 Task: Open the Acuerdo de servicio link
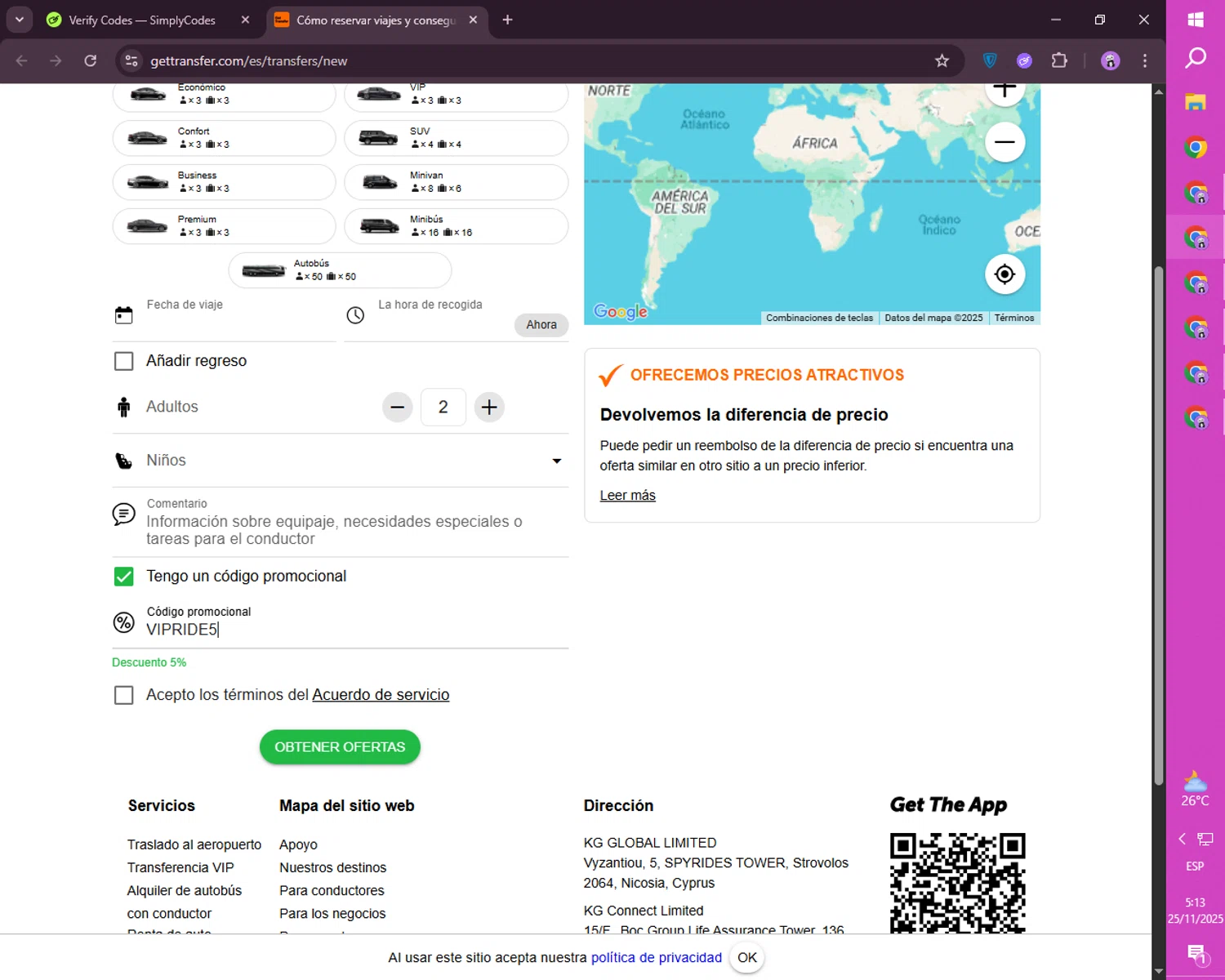click(381, 695)
